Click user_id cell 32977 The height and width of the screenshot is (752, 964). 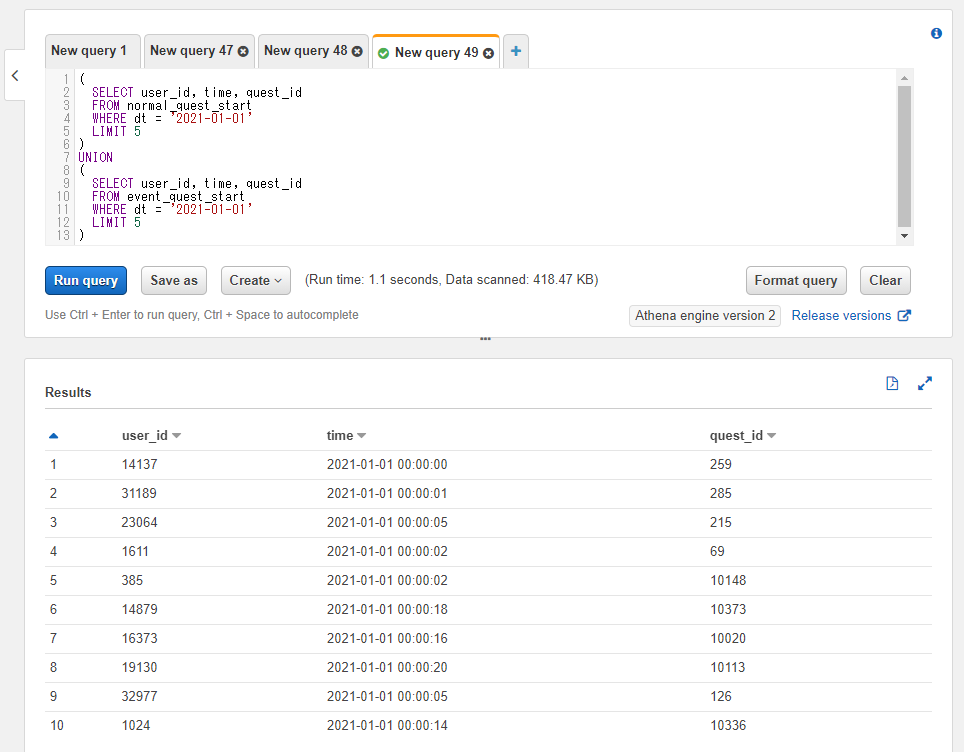point(140,695)
